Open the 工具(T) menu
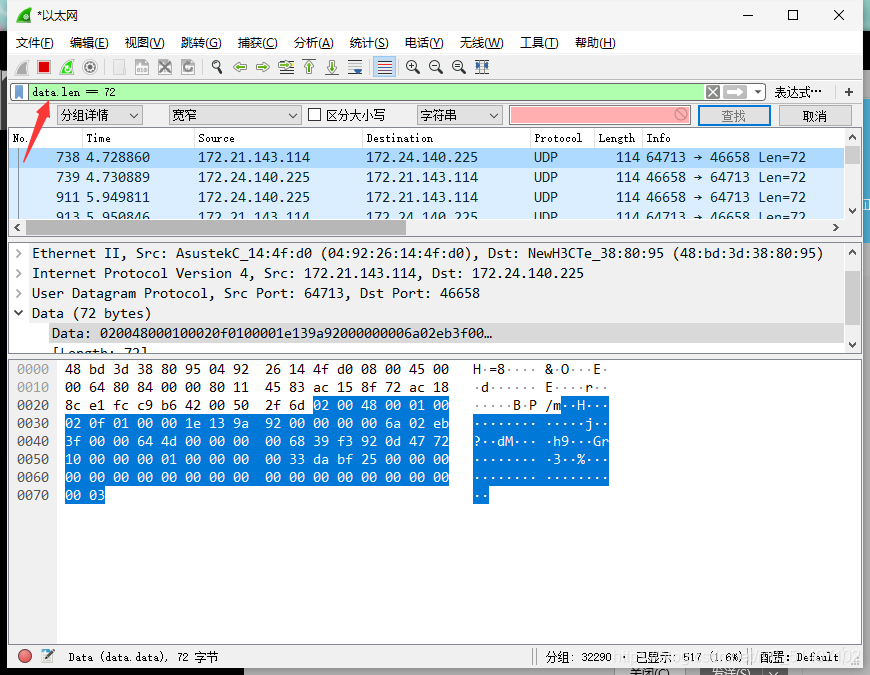Screen dimensions: 870x675 (x=539, y=43)
